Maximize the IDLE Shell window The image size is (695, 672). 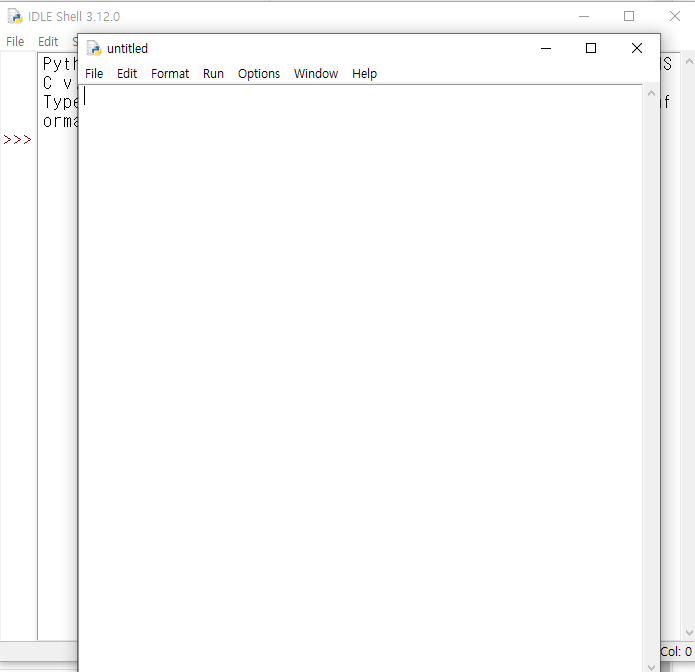(x=629, y=16)
